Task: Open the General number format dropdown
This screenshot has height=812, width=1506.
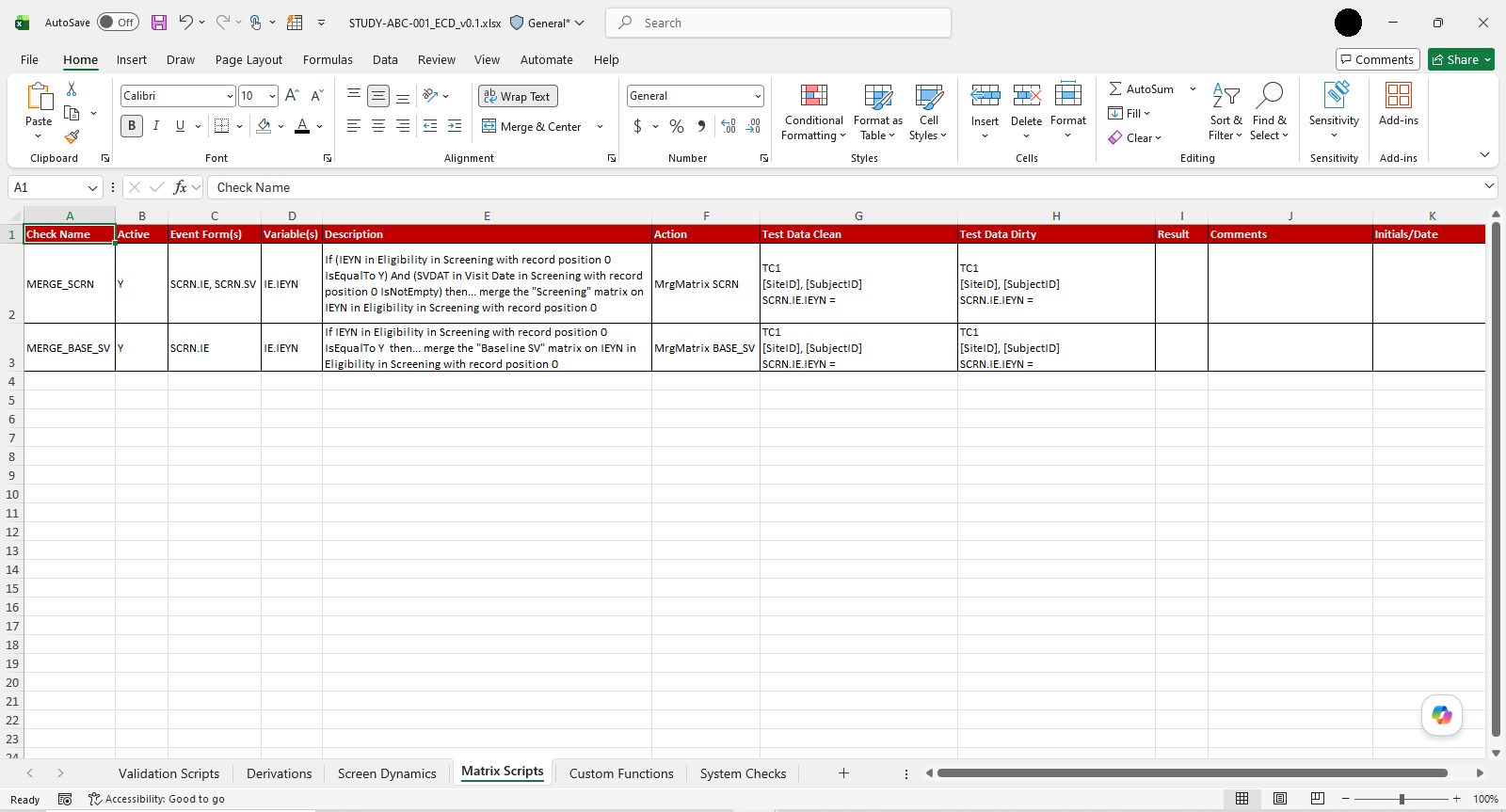Action: 758,96
